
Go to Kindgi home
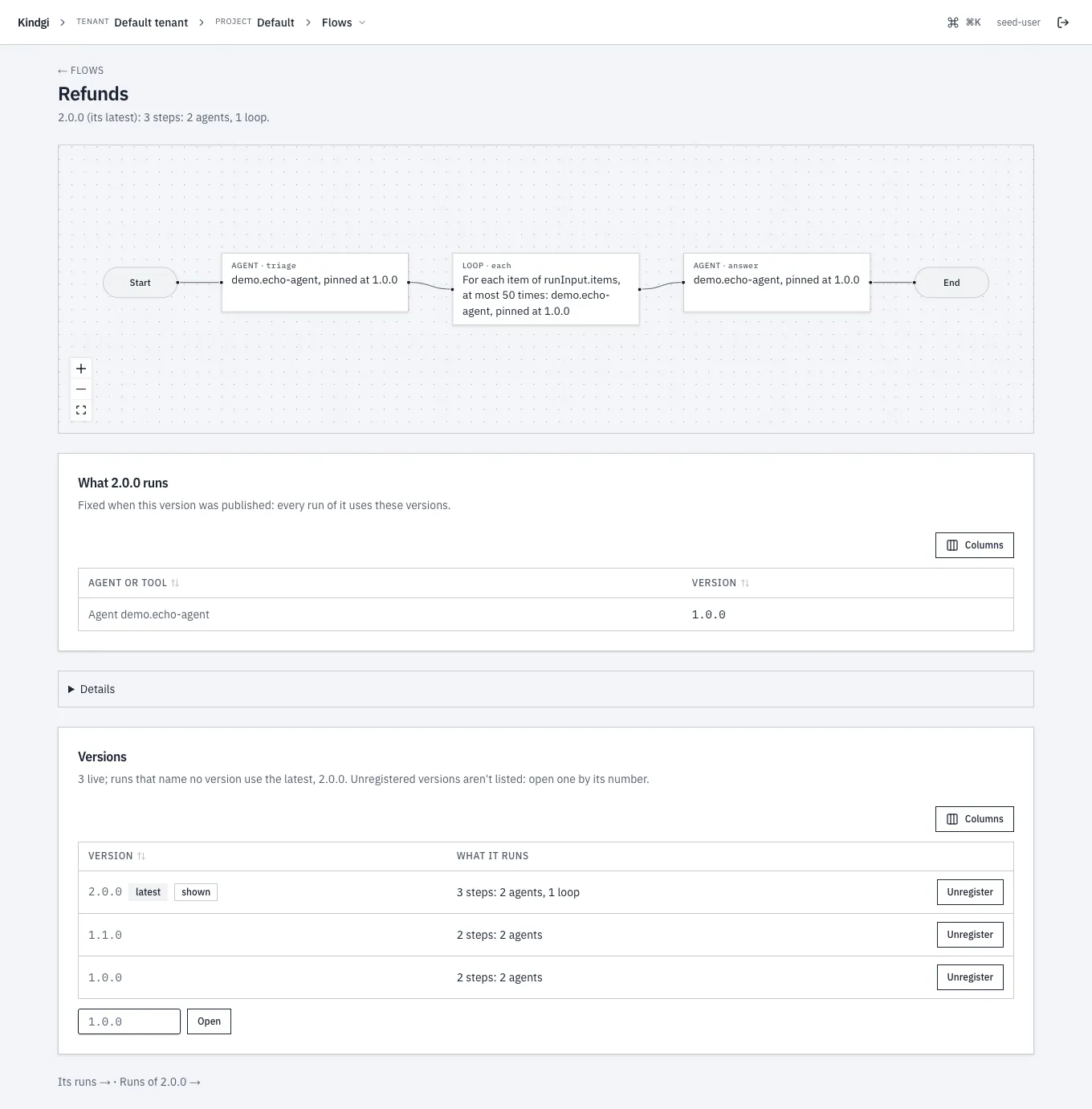coord(34,22)
